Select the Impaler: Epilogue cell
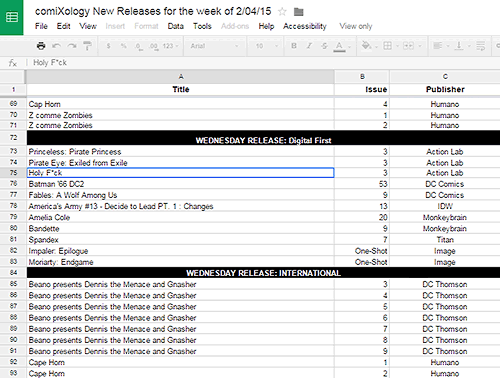The image size is (500, 378). point(180,251)
